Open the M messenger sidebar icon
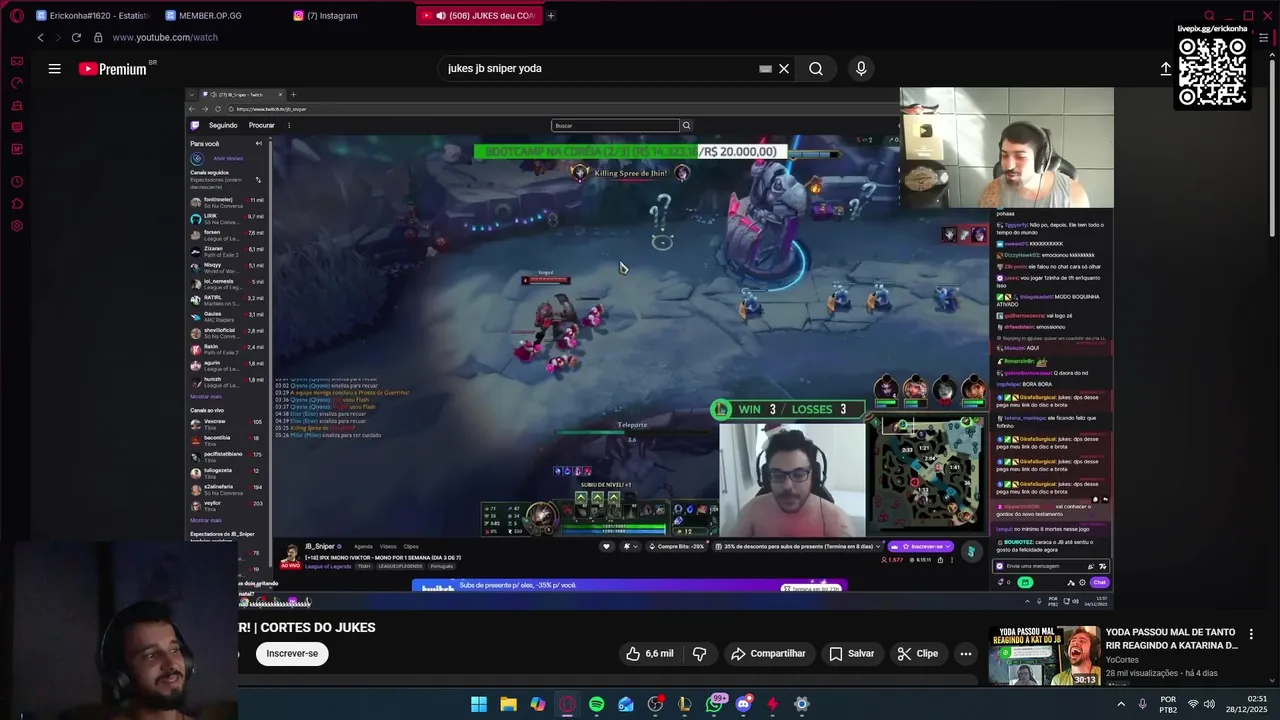This screenshot has width=1280, height=720. pyautogui.click(x=16, y=149)
